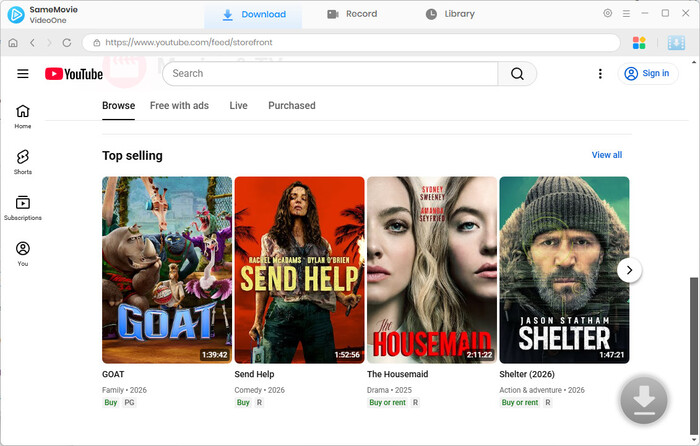Screen dimensions: 700x446
Task: Focus the YouTube Search box
Action: point(330,74)
